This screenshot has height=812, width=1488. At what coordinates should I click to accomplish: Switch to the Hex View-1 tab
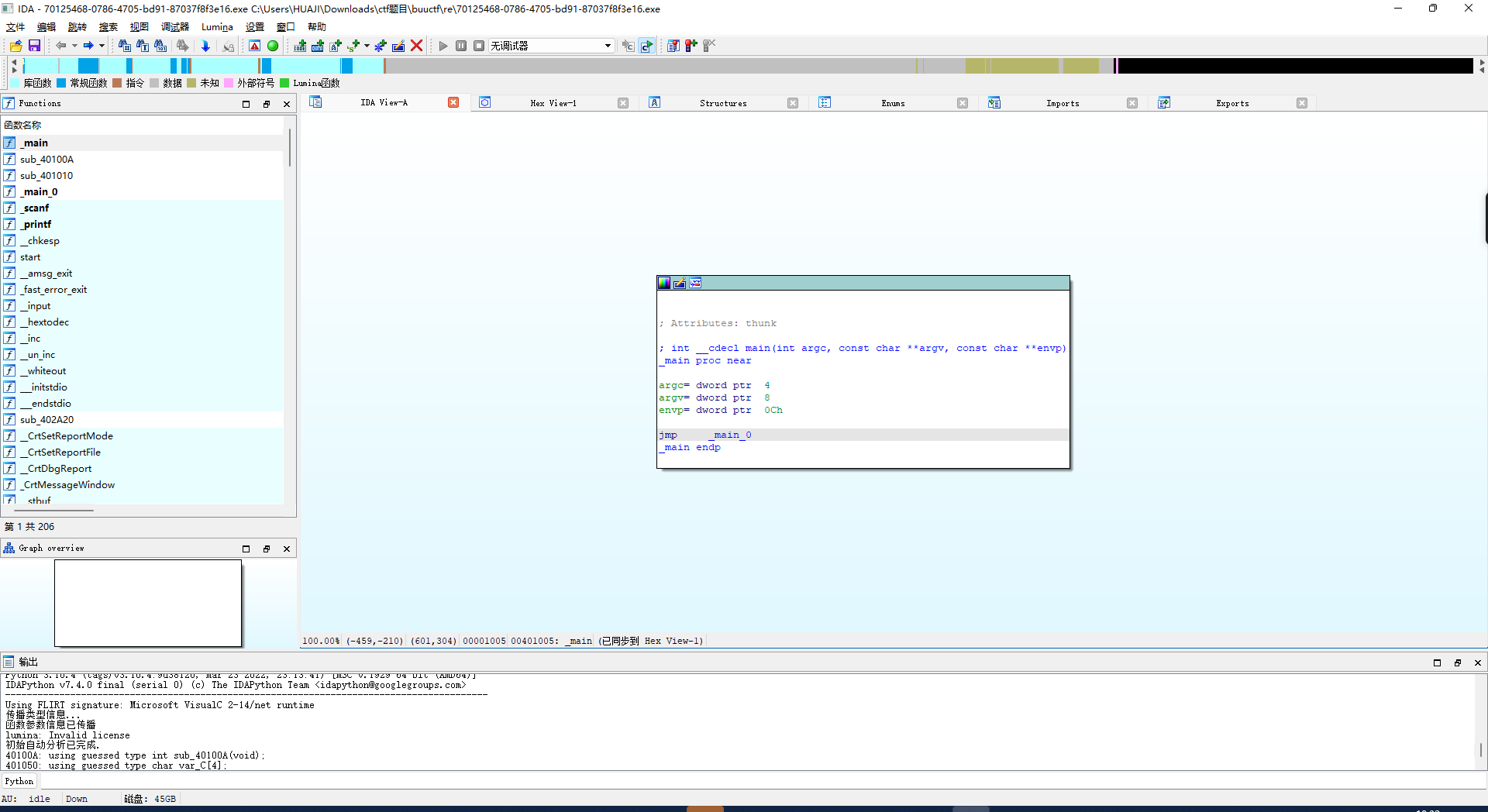(553, 103)
